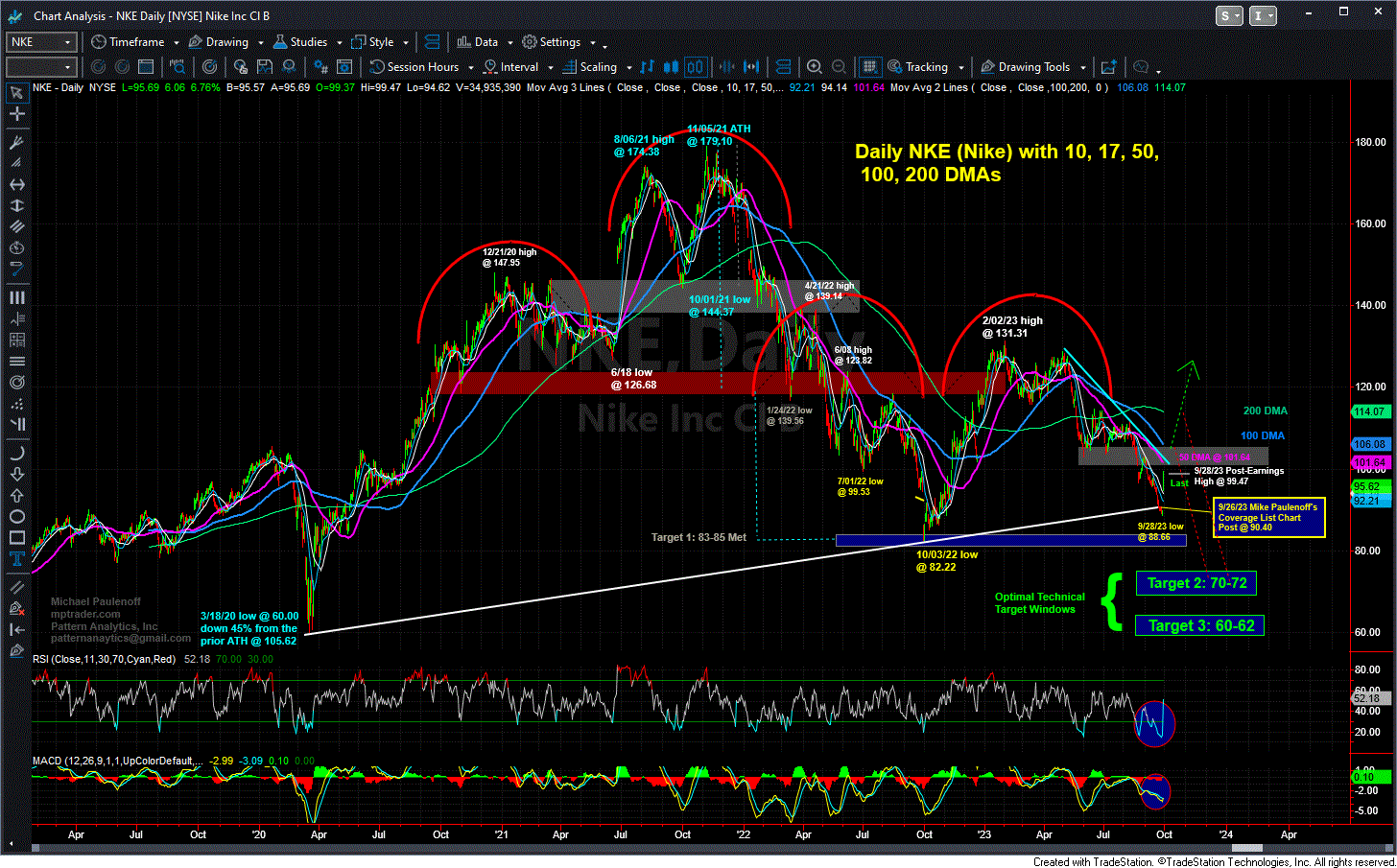Select the up arrow drawing tool

(16, 495)
